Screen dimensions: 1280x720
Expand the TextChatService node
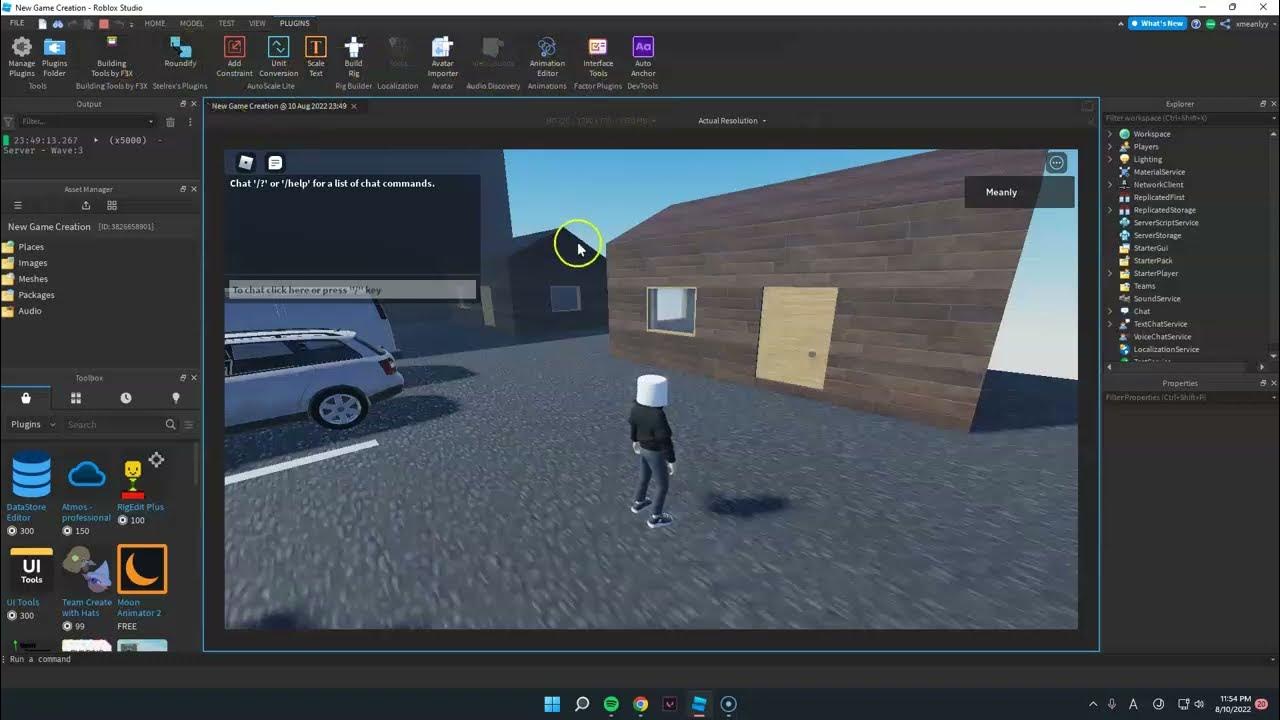(x=1109, y=324)
